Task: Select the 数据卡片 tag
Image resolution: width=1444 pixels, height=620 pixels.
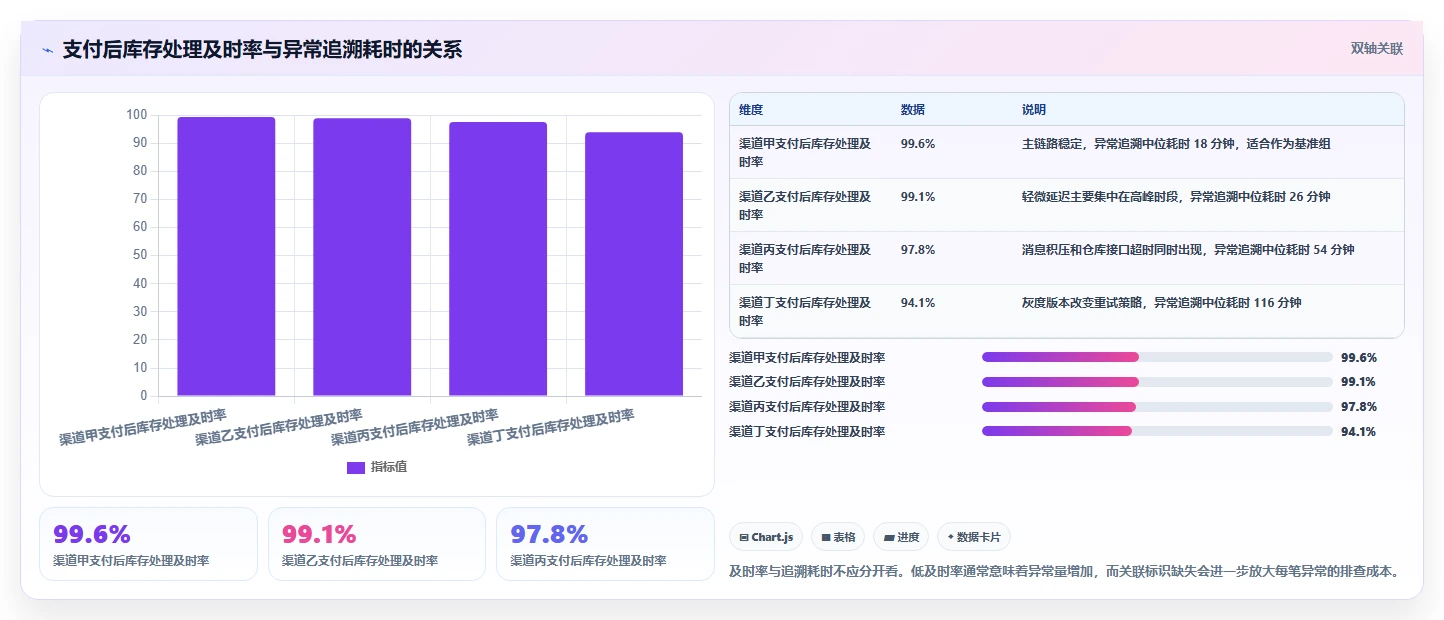Action: 974,537
